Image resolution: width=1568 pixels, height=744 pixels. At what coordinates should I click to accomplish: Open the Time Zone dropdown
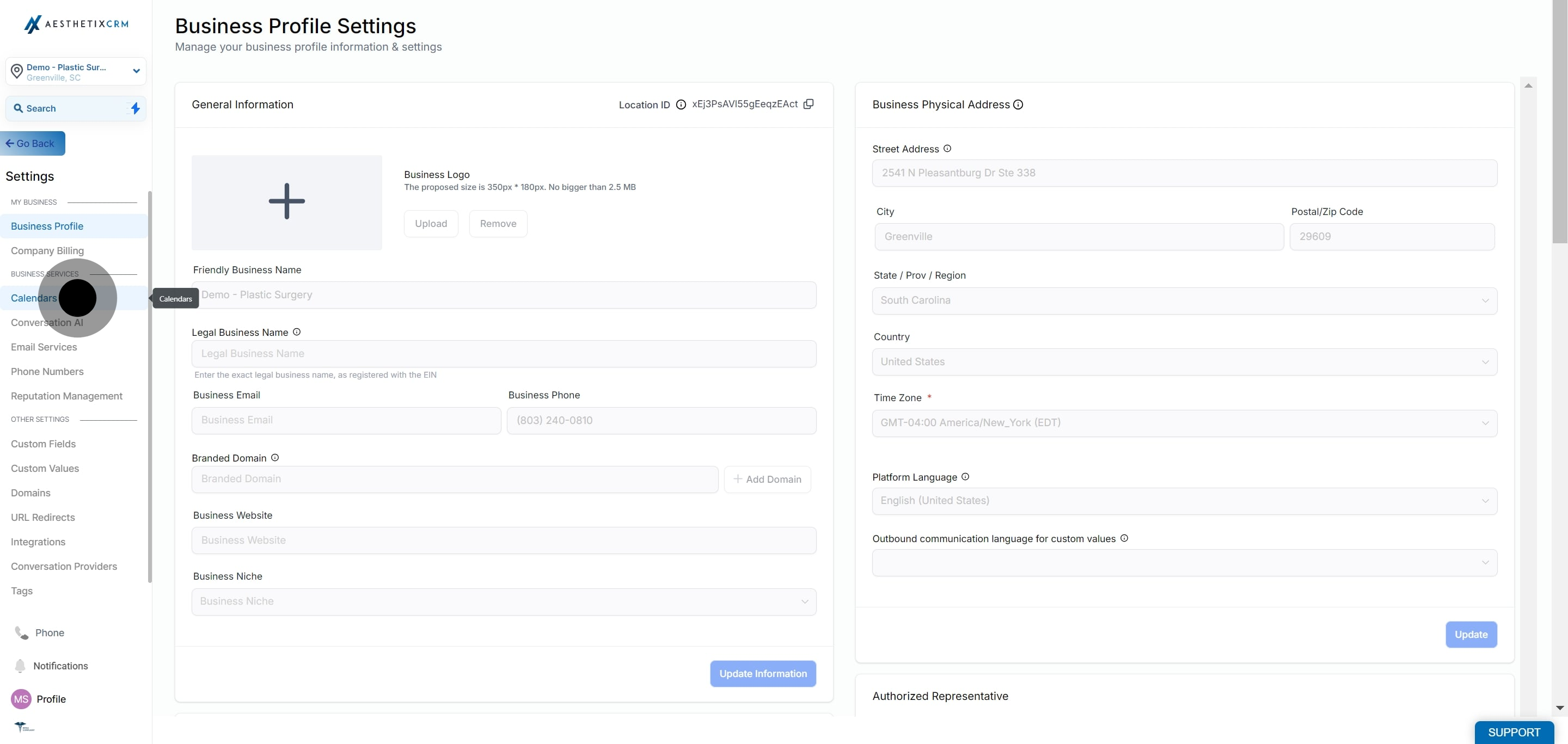point(1184,423)
